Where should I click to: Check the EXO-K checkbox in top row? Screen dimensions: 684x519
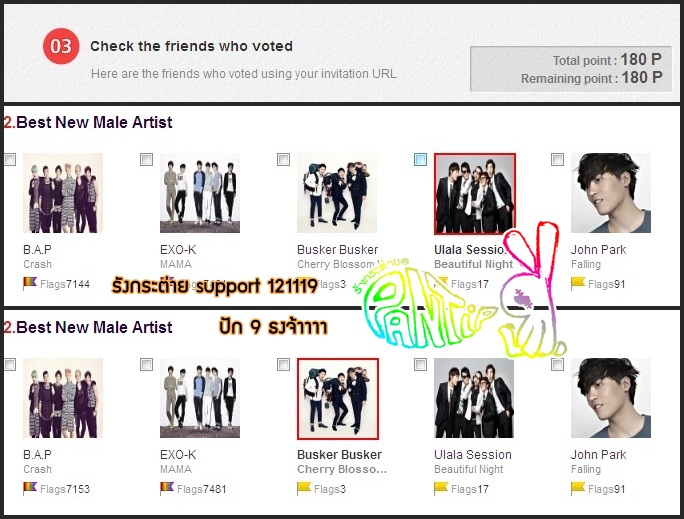(147, 160)
